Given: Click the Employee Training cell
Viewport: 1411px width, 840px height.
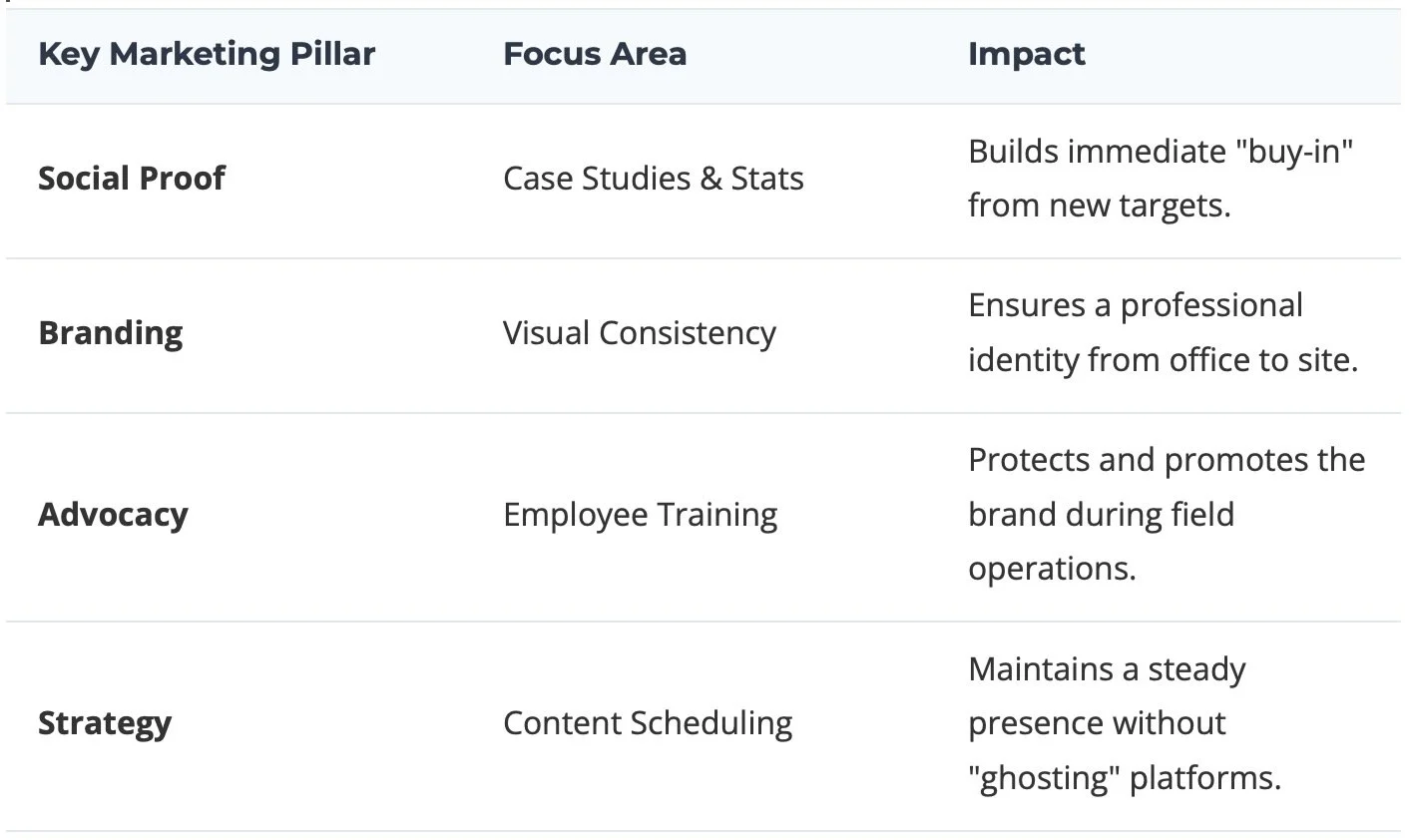Looking at the screenshot, I should click(641, 515).
